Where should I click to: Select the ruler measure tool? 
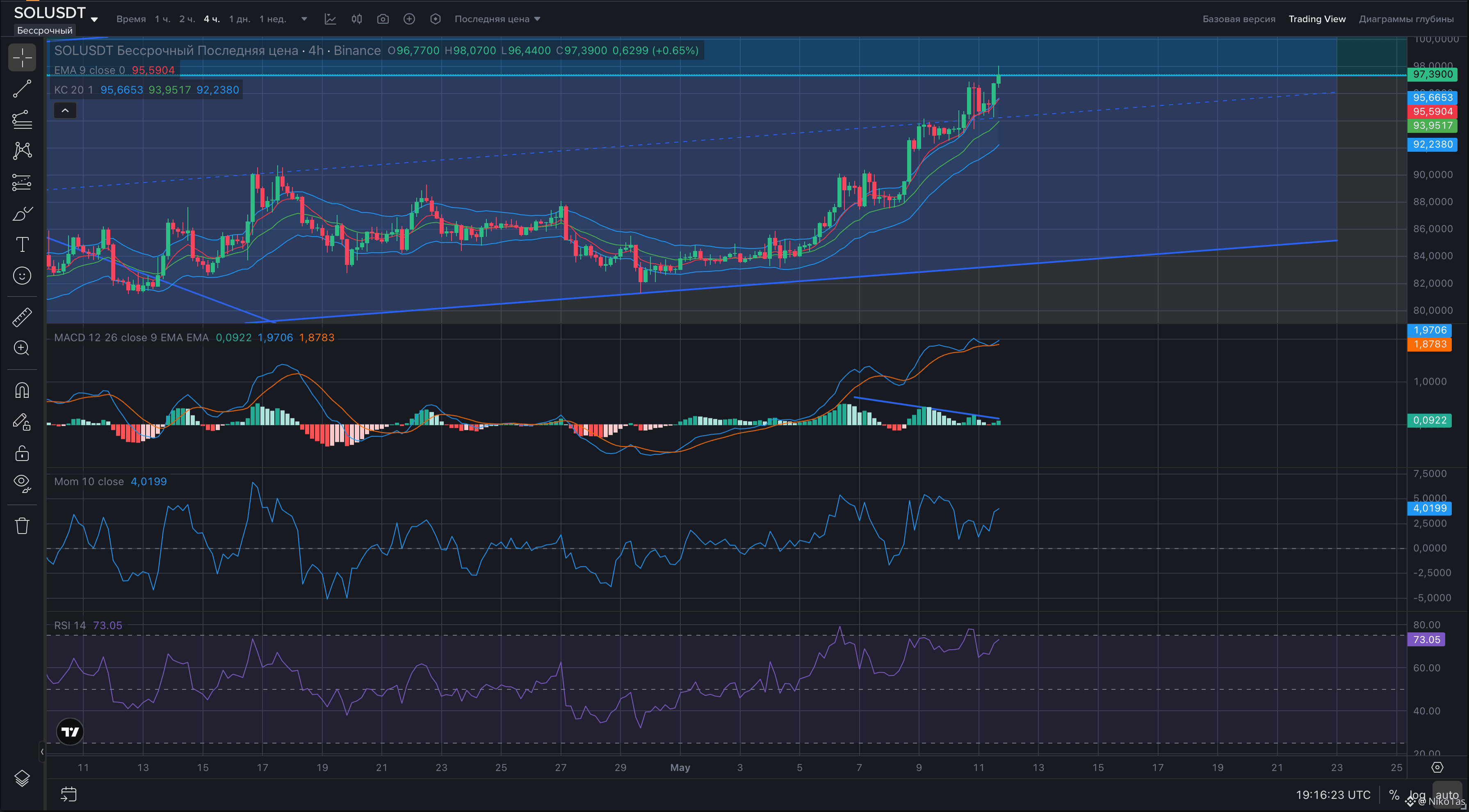click(22, 317)
